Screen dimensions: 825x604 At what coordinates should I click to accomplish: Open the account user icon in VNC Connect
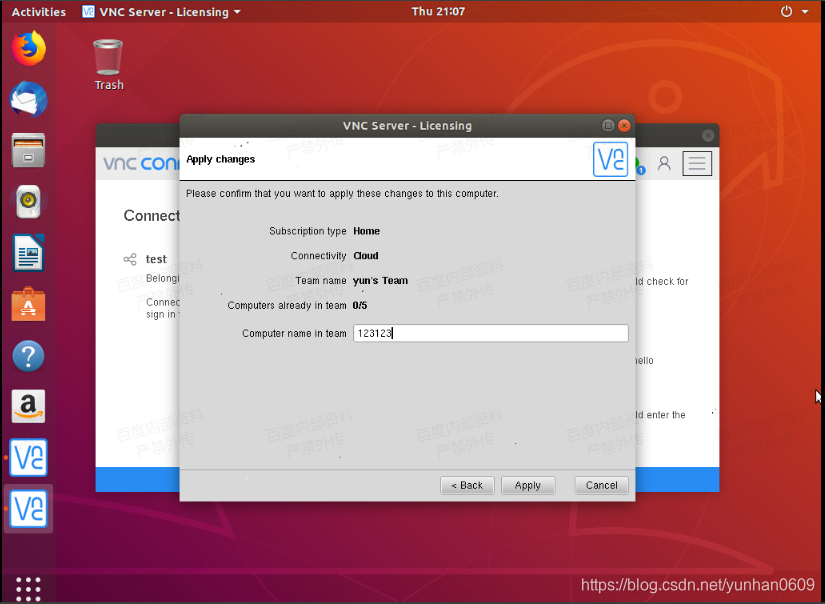[x=664, y=164]
